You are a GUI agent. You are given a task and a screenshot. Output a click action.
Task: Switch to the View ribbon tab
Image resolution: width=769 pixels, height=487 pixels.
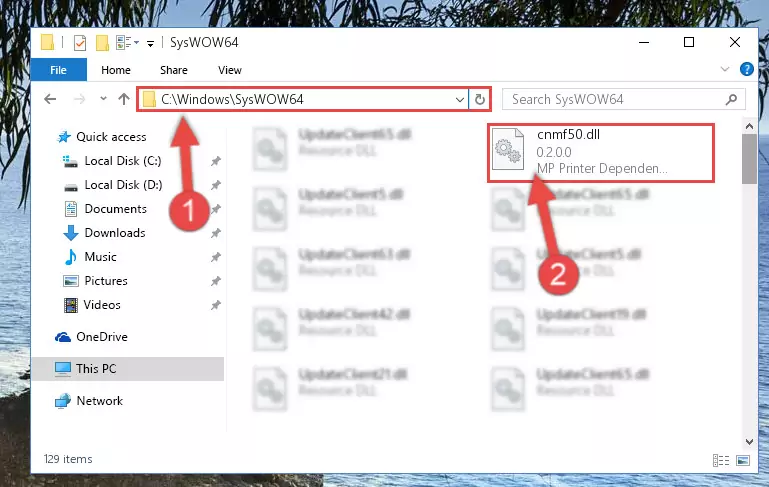[230, 70]
